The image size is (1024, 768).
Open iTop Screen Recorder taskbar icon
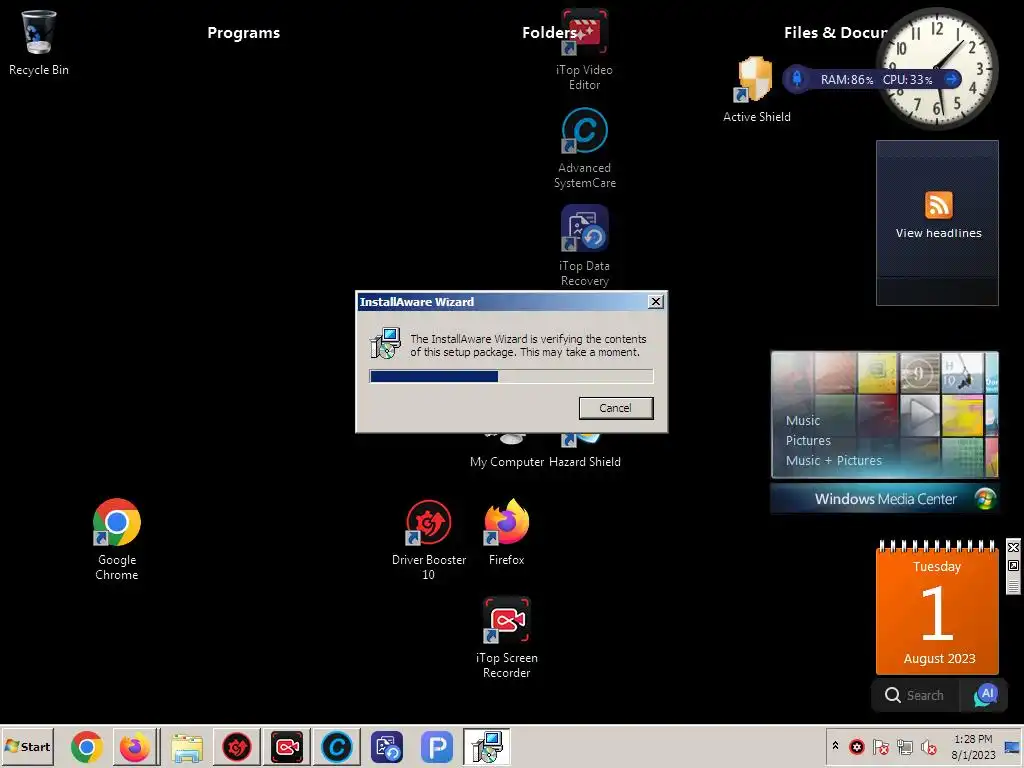(x=287, y=746)
